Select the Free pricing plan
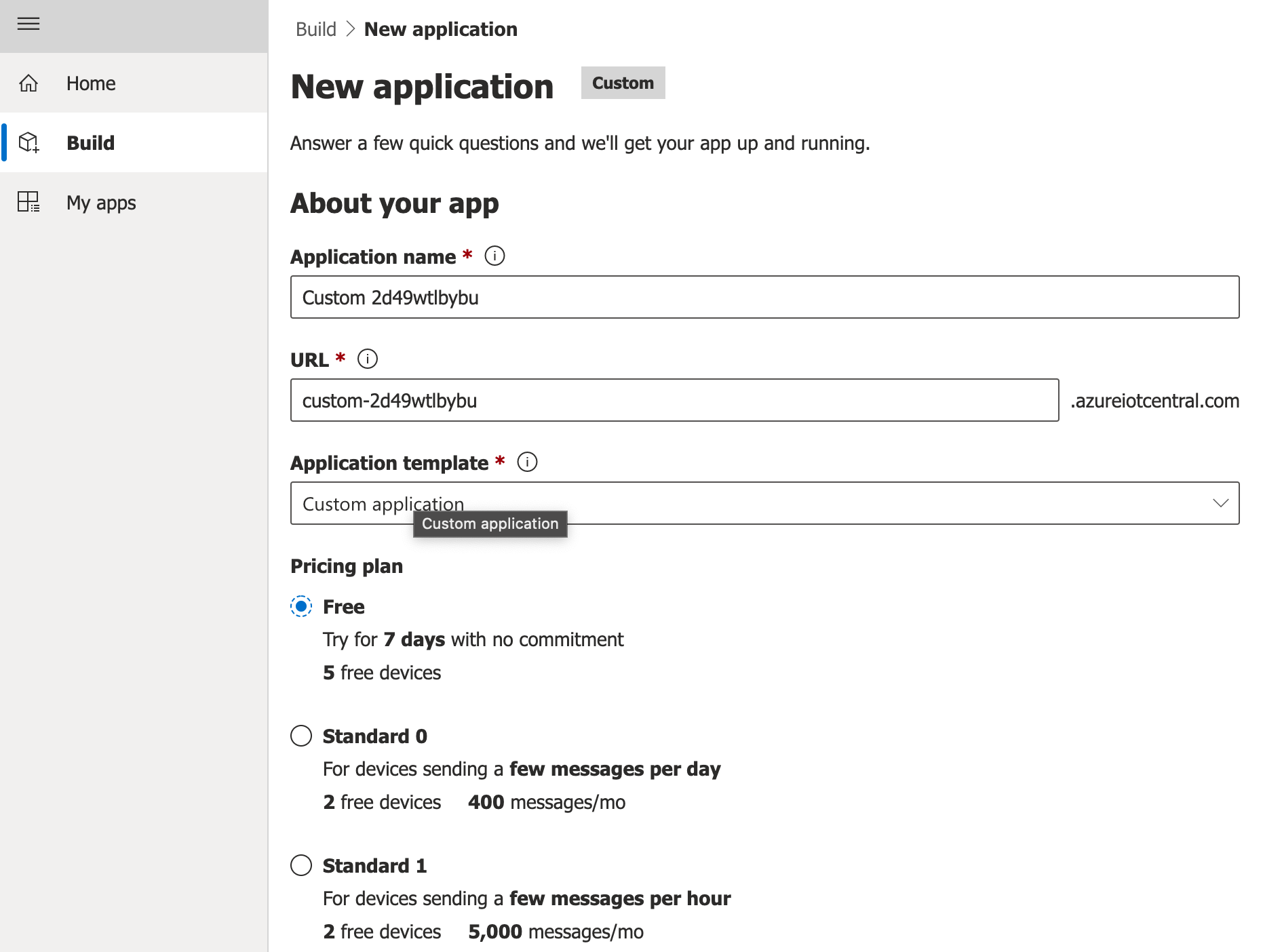 click(301, 606)
